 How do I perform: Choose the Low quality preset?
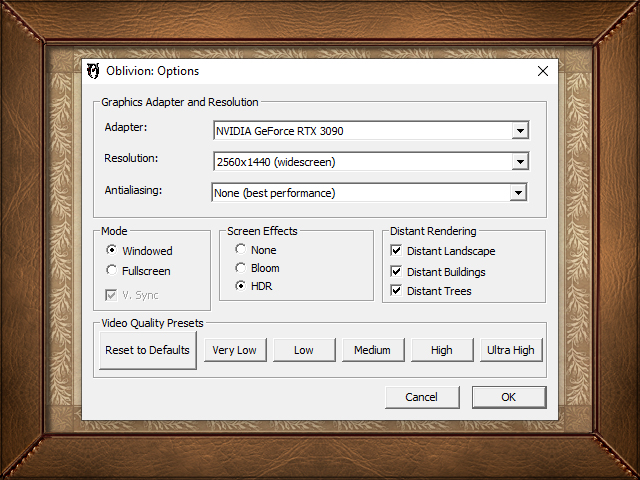[x=303, y=350]
